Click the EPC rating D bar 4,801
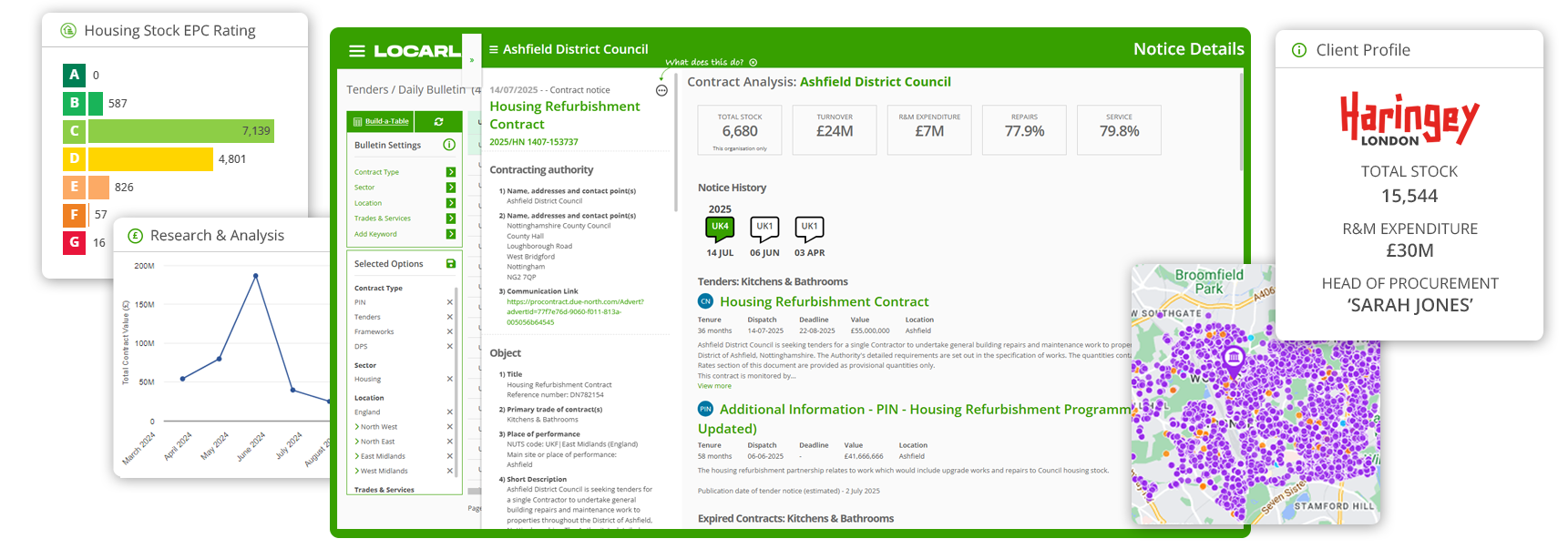Image resolution: width=1568 pixels, height=549 pixels. pyautogui.click(x=150, y=158)
